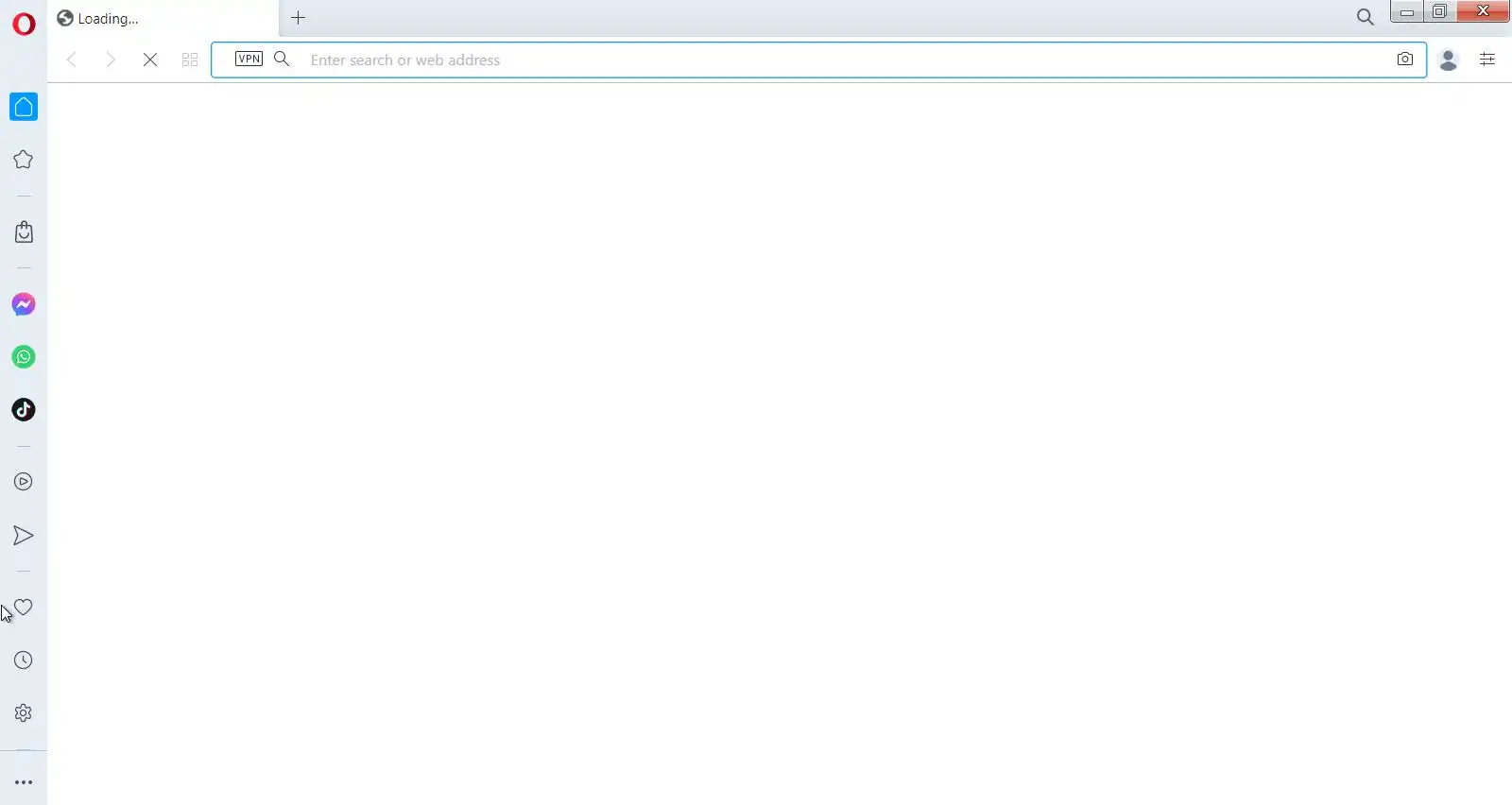Launch WhatsApp from sidebar
1512x805 pixels.
[24, 357]
